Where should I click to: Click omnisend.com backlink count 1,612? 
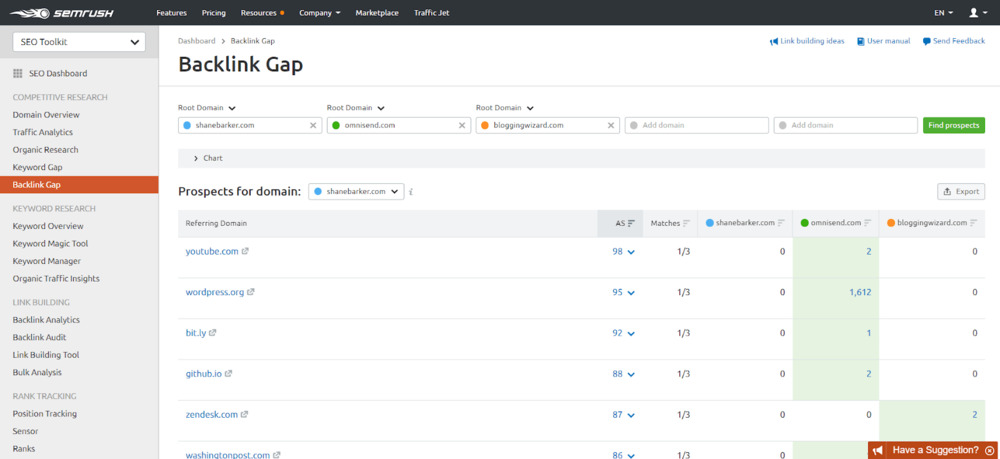[860, 292]
